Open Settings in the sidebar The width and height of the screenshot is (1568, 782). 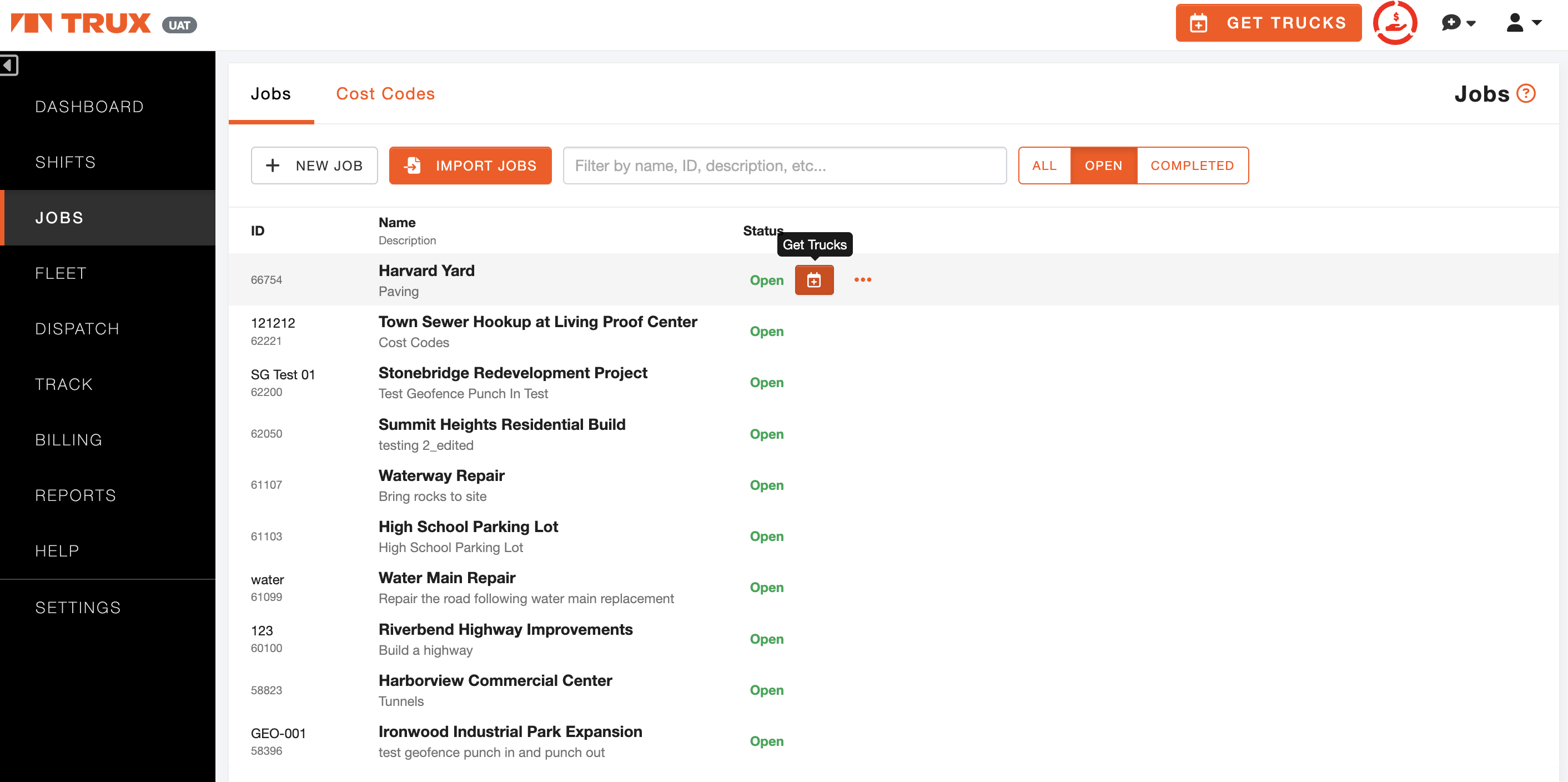tap(78, 607)
